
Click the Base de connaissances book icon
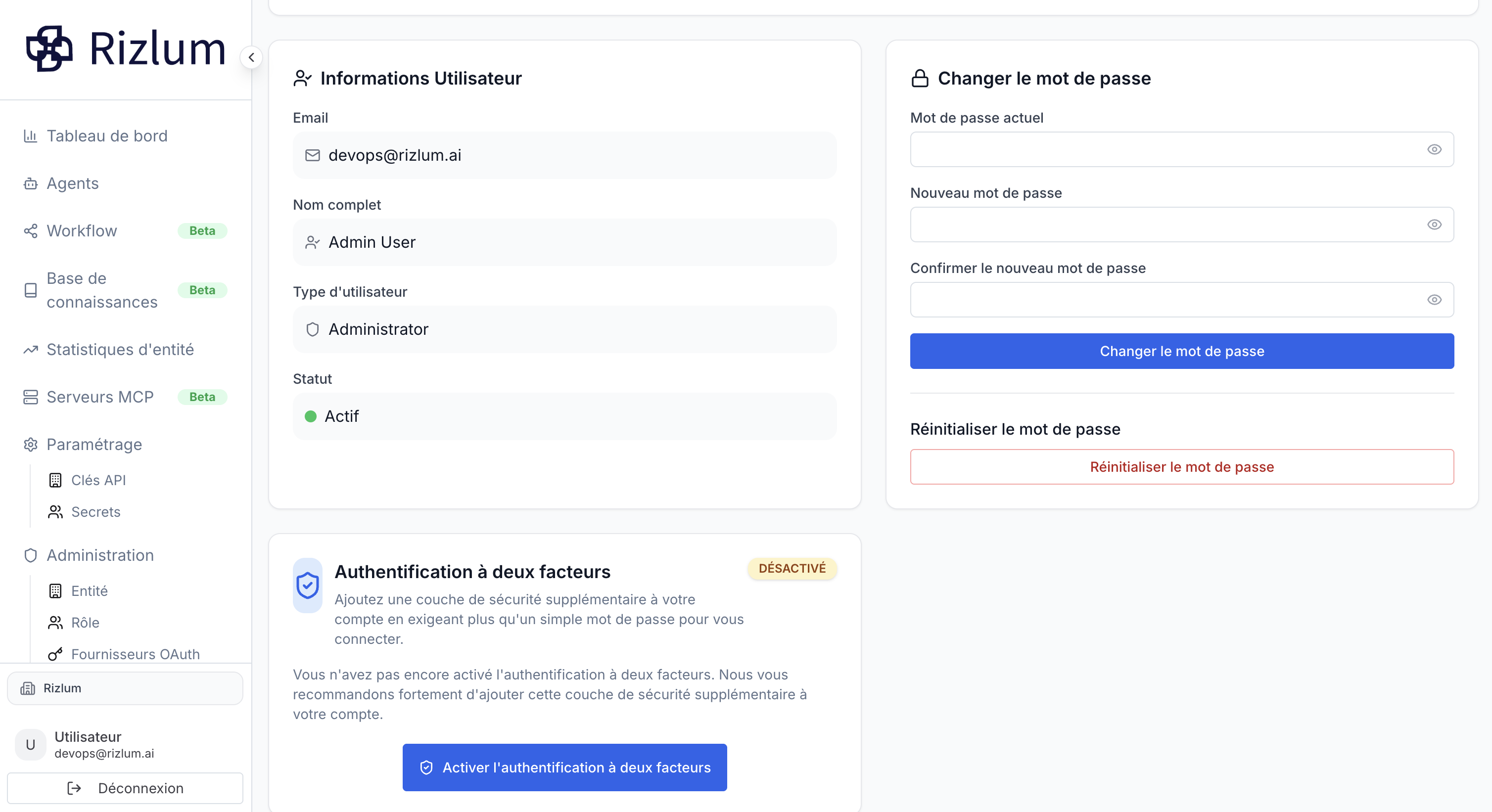point(31,290)
